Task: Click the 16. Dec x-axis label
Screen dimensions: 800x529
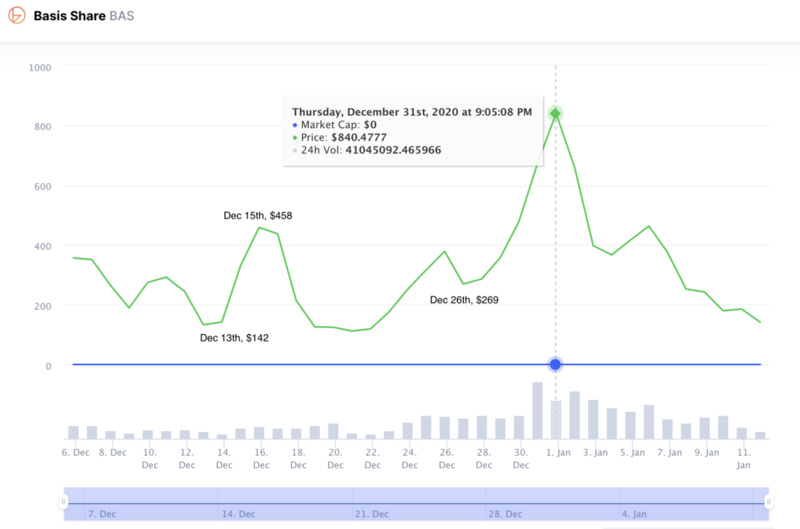Action: [261, 459]
